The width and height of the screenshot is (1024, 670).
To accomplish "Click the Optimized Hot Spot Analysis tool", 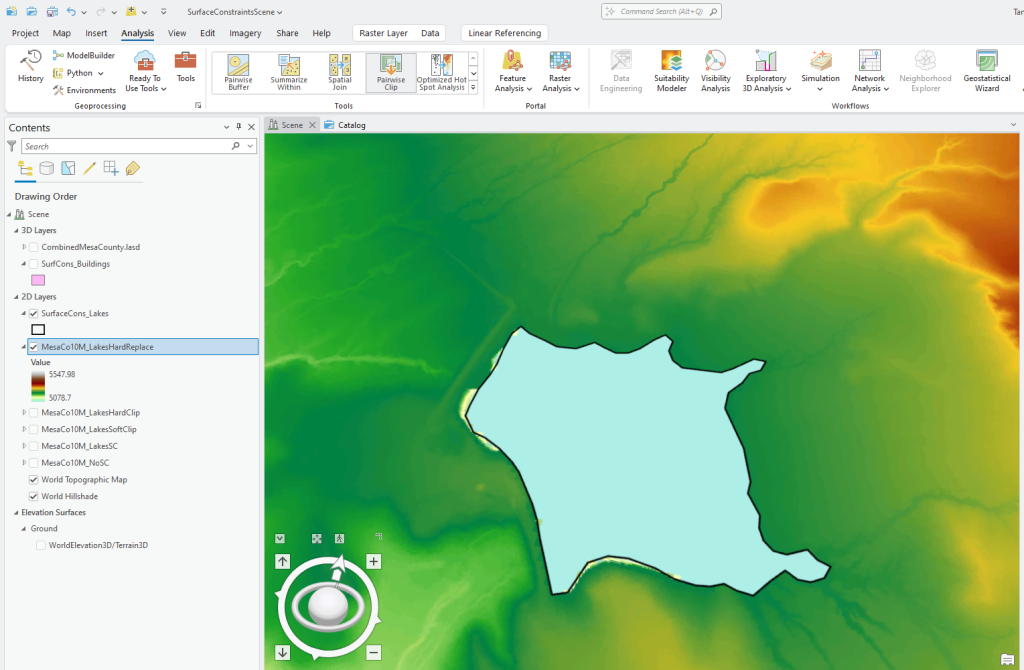I will (441, 71).
